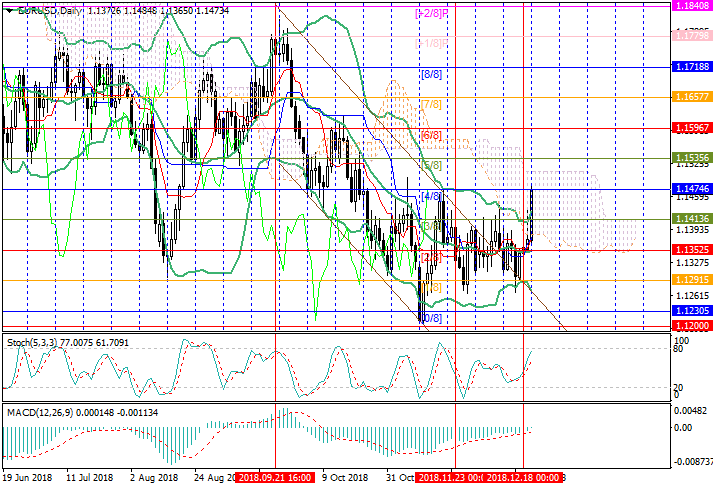Select the 1.18408 price tag on axis
The height and width of the screenshot is (489, 713).
pos(691,5)
